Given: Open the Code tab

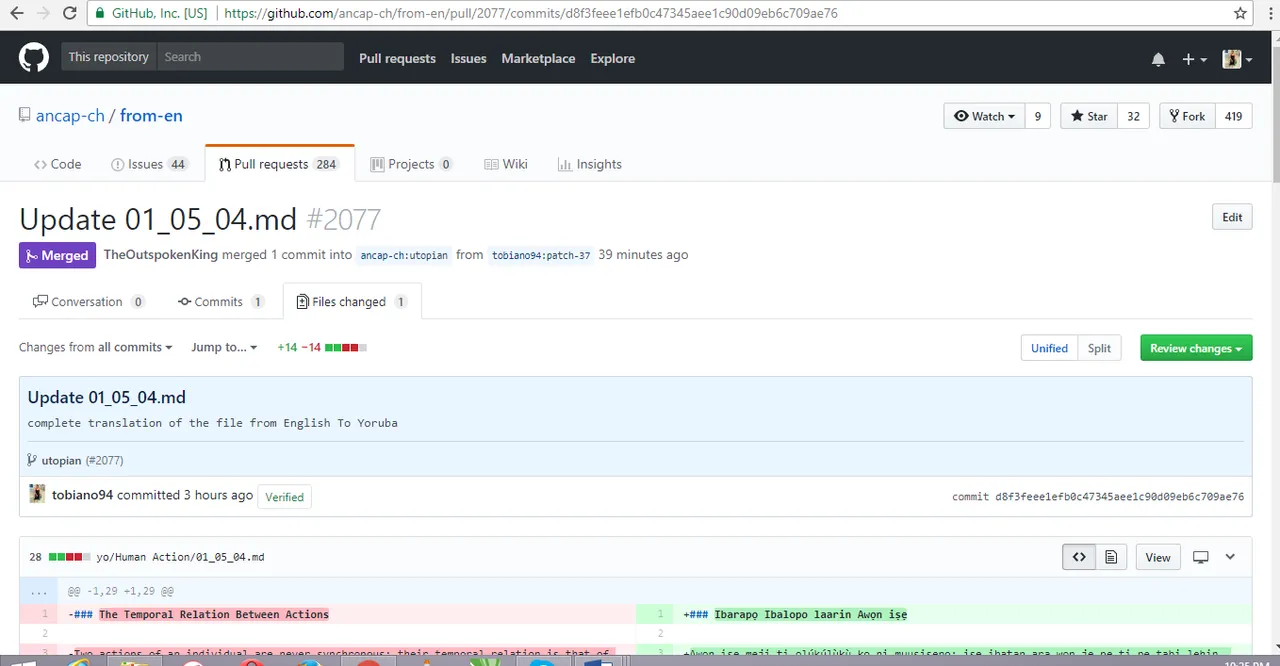Looking at the screenshot, I should [57, 164].
